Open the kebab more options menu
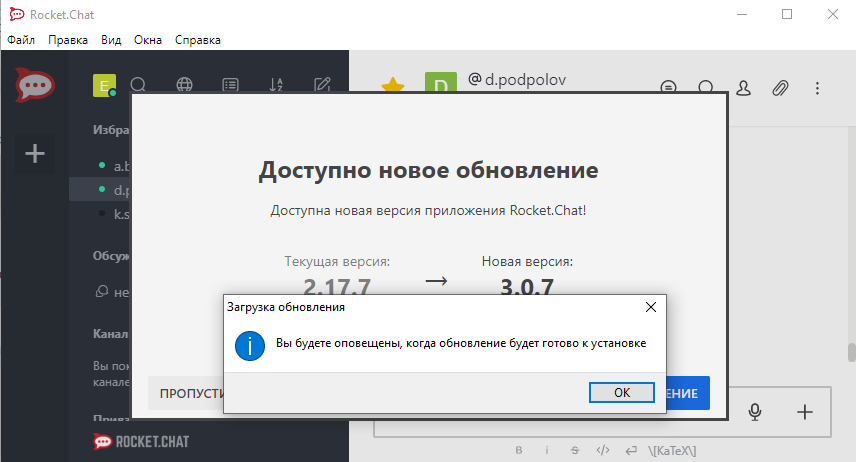This screenshot has width=856, height=462. (x=817, y=88)
